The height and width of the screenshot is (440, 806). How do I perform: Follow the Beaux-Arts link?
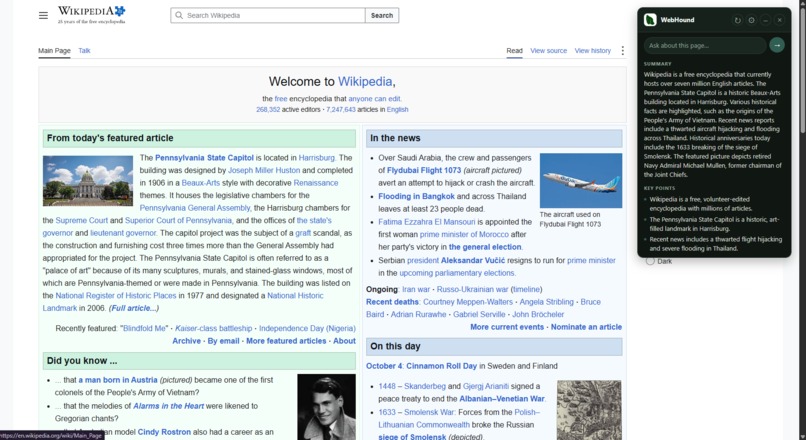200,182
